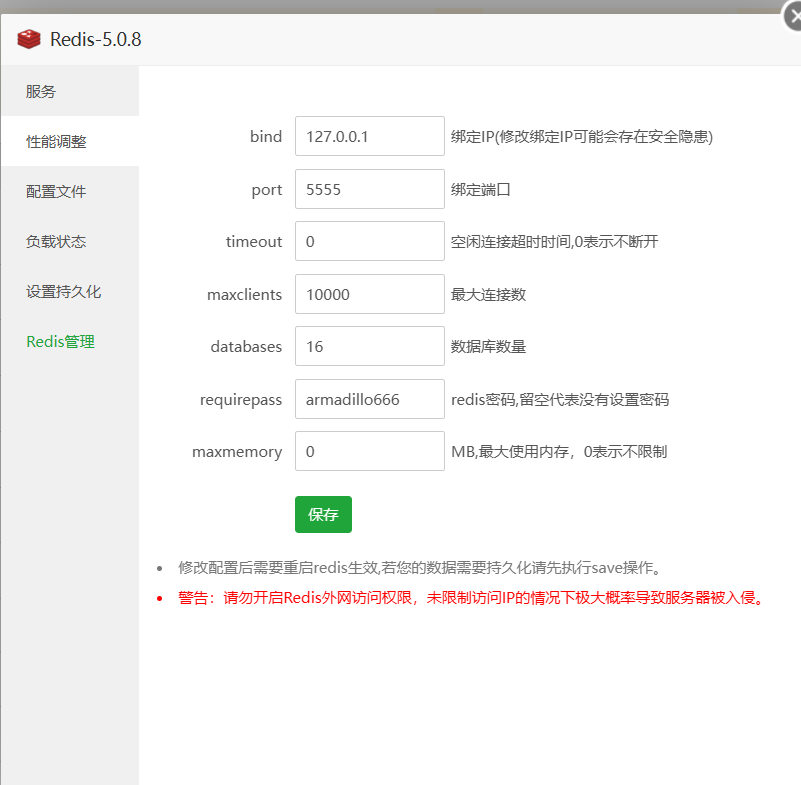Click the requirepass label

241,400
